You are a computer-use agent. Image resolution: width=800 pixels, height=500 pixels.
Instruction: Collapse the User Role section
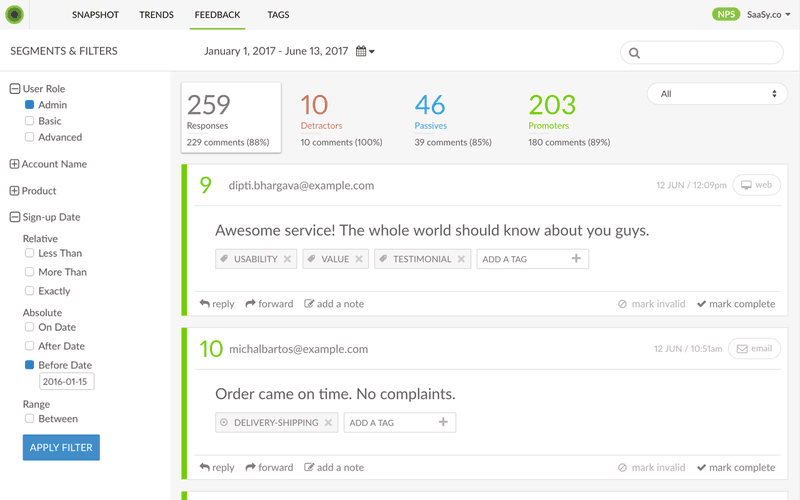click(15, 89)
